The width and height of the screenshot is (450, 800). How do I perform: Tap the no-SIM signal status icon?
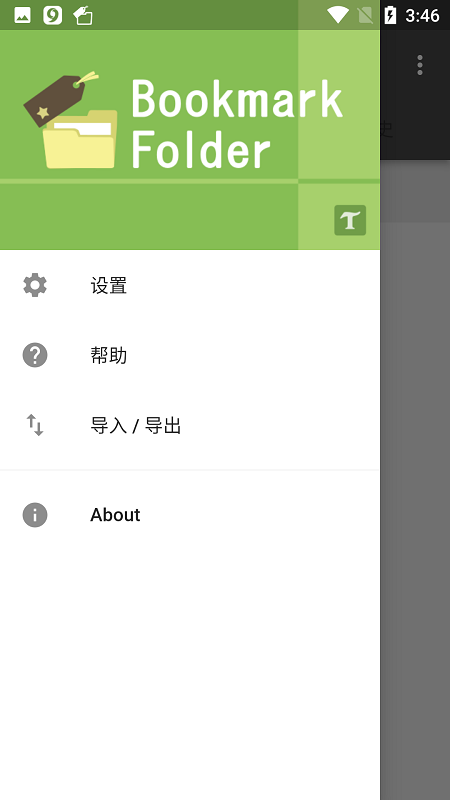365,15
